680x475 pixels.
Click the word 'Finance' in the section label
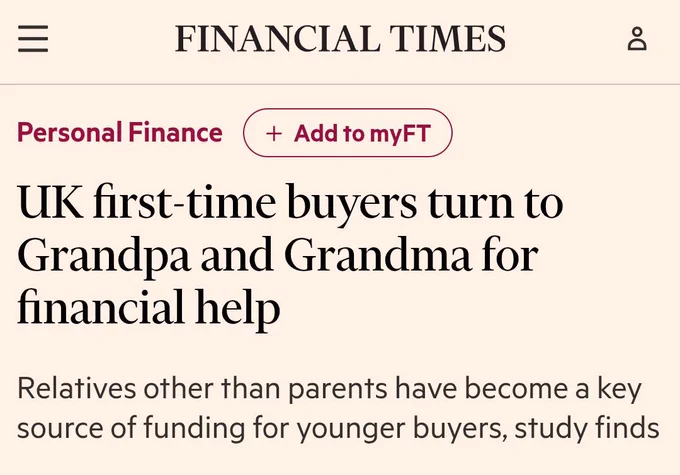click(176, 132)
